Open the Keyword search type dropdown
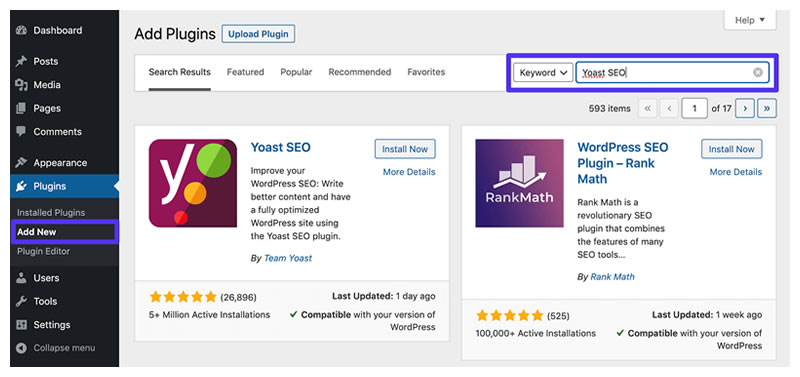Image resolution: width=800 pixels, height=377 pixels. click(x=543, y=72)
